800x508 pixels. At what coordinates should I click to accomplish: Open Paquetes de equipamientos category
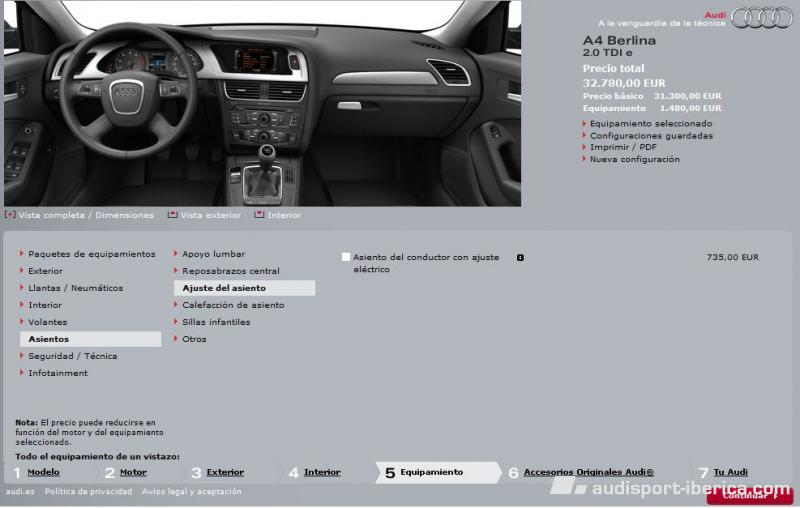click(x=91, y=254)
